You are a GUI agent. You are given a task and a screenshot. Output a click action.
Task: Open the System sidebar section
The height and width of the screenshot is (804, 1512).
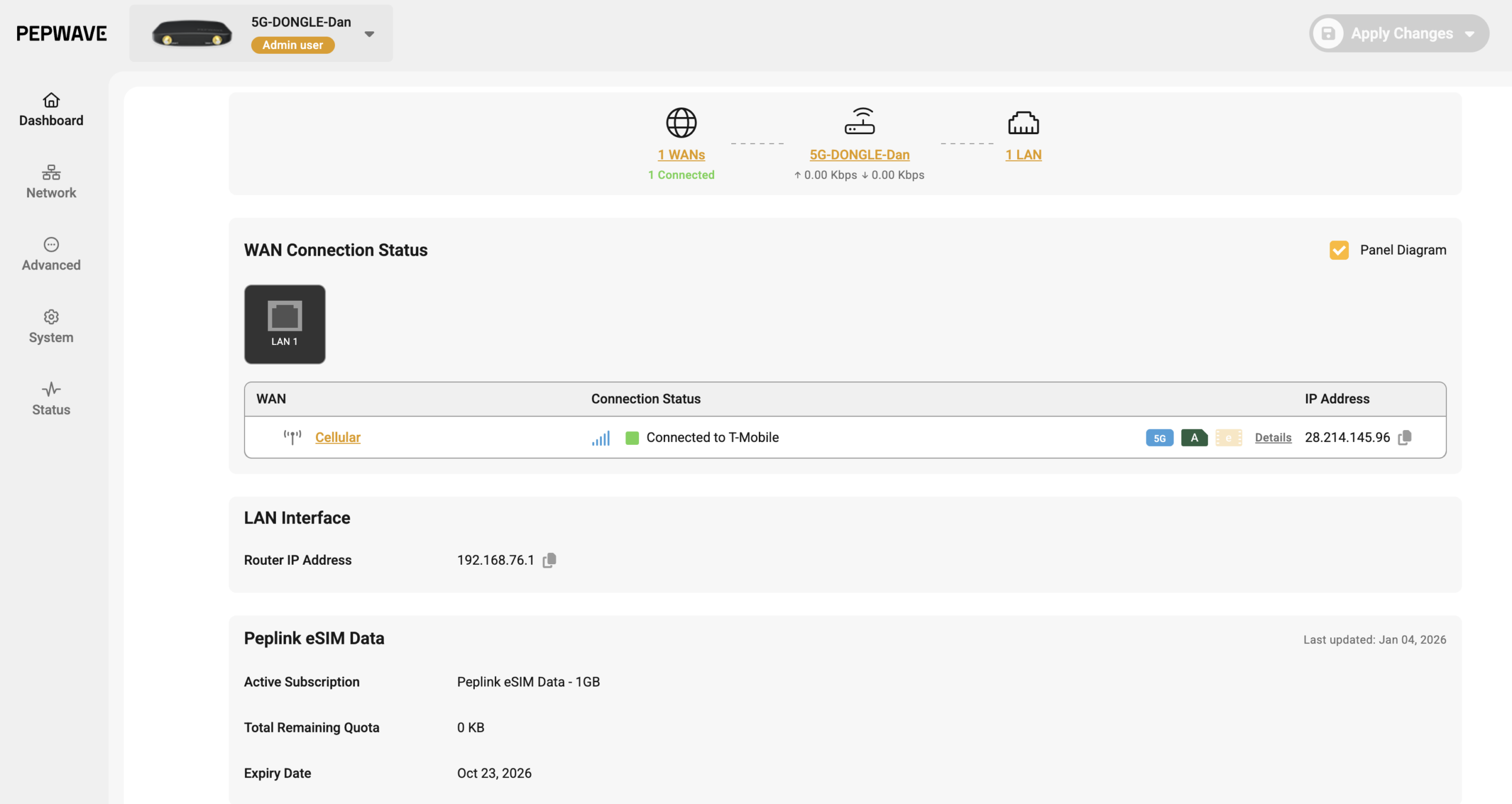coord(51,326)
